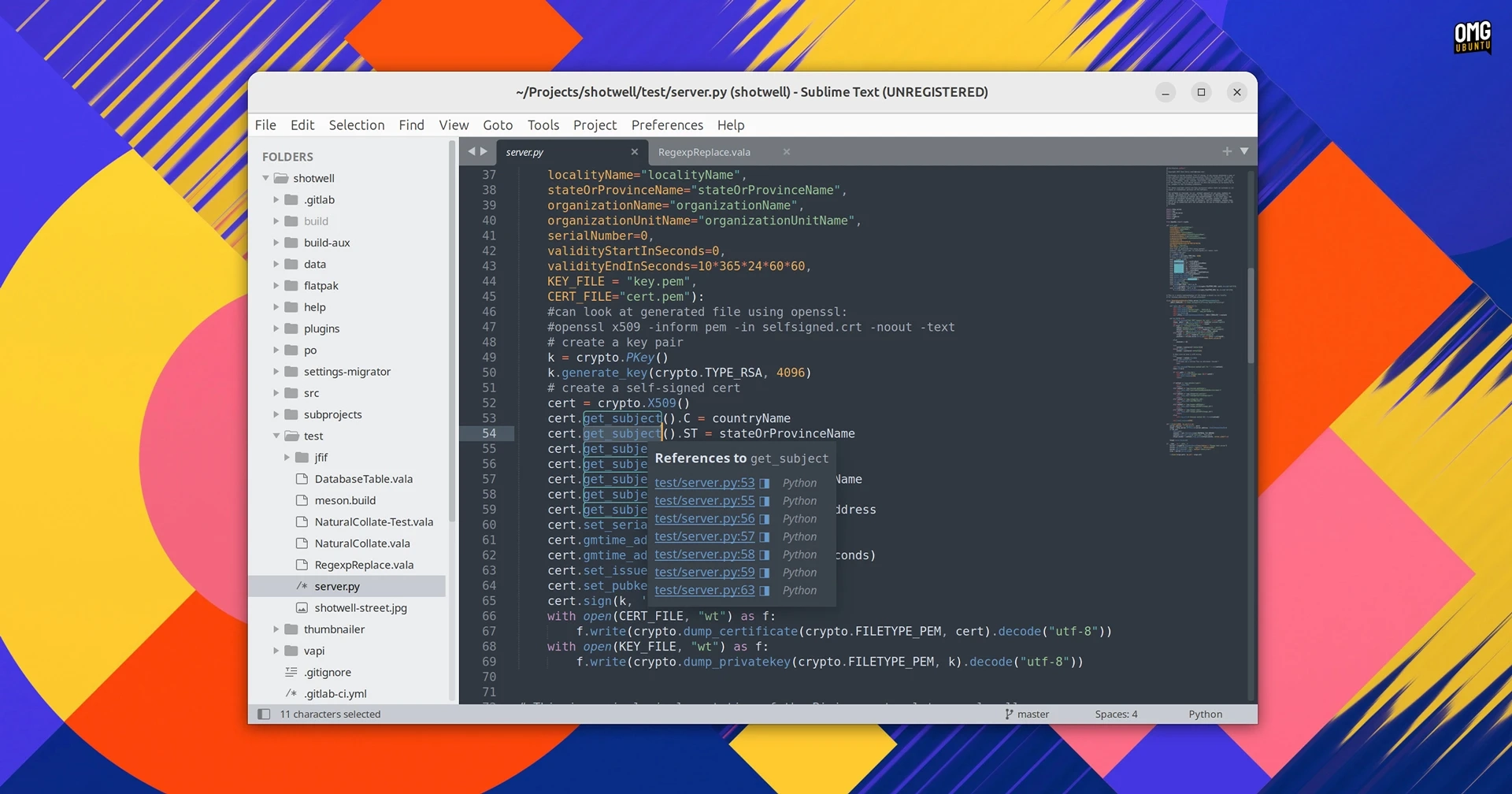Change syntax via Python status item
Image resolution: width=1512 pixels, height=794 pixels.
[1205, 714]
